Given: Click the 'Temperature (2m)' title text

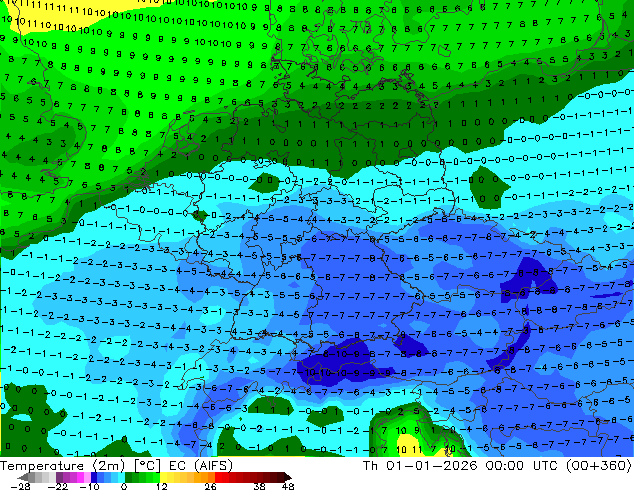Looking at the screenshot, I should point(63,466).
